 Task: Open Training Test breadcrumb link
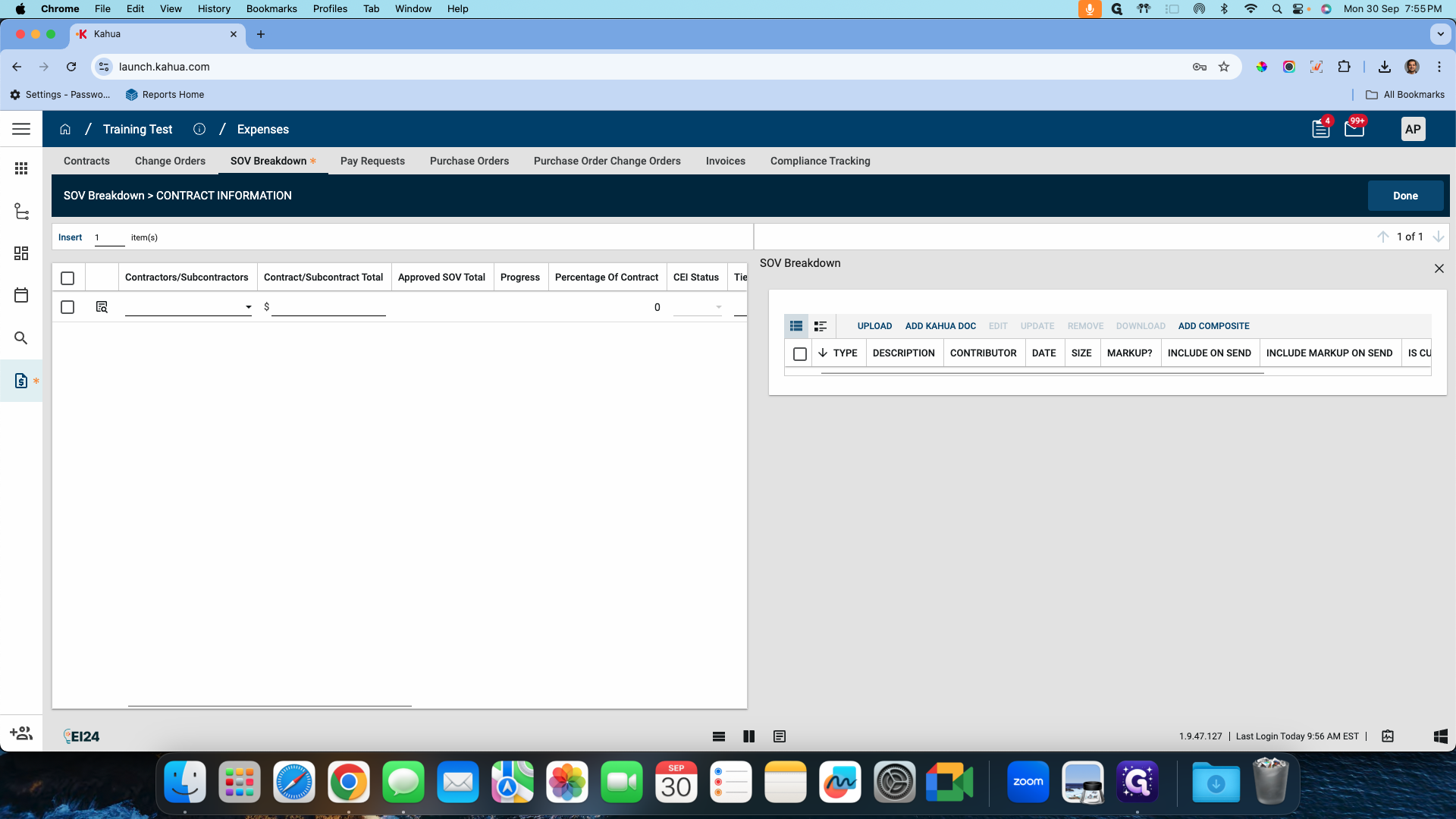click(137, 129)
